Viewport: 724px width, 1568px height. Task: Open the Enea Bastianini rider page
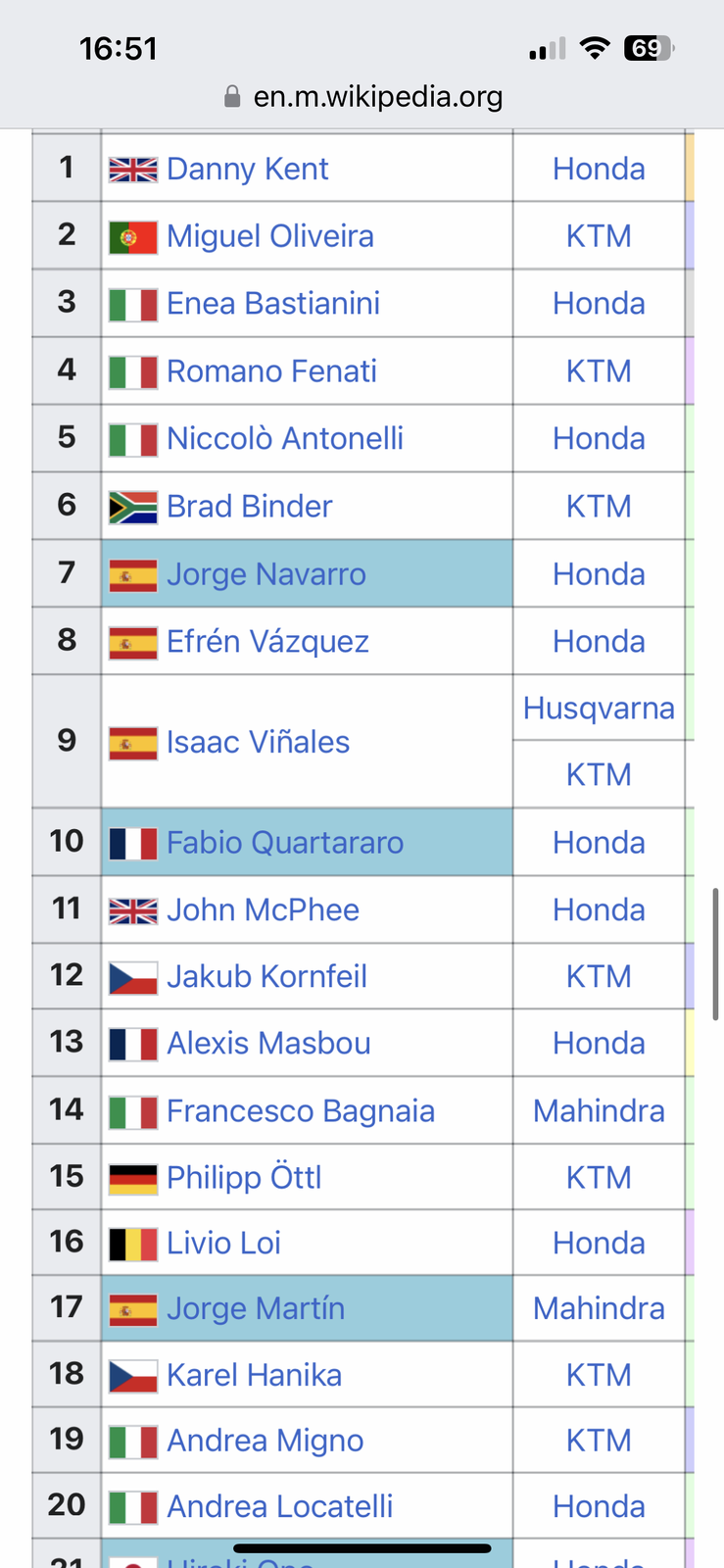(x=272, y=304)
